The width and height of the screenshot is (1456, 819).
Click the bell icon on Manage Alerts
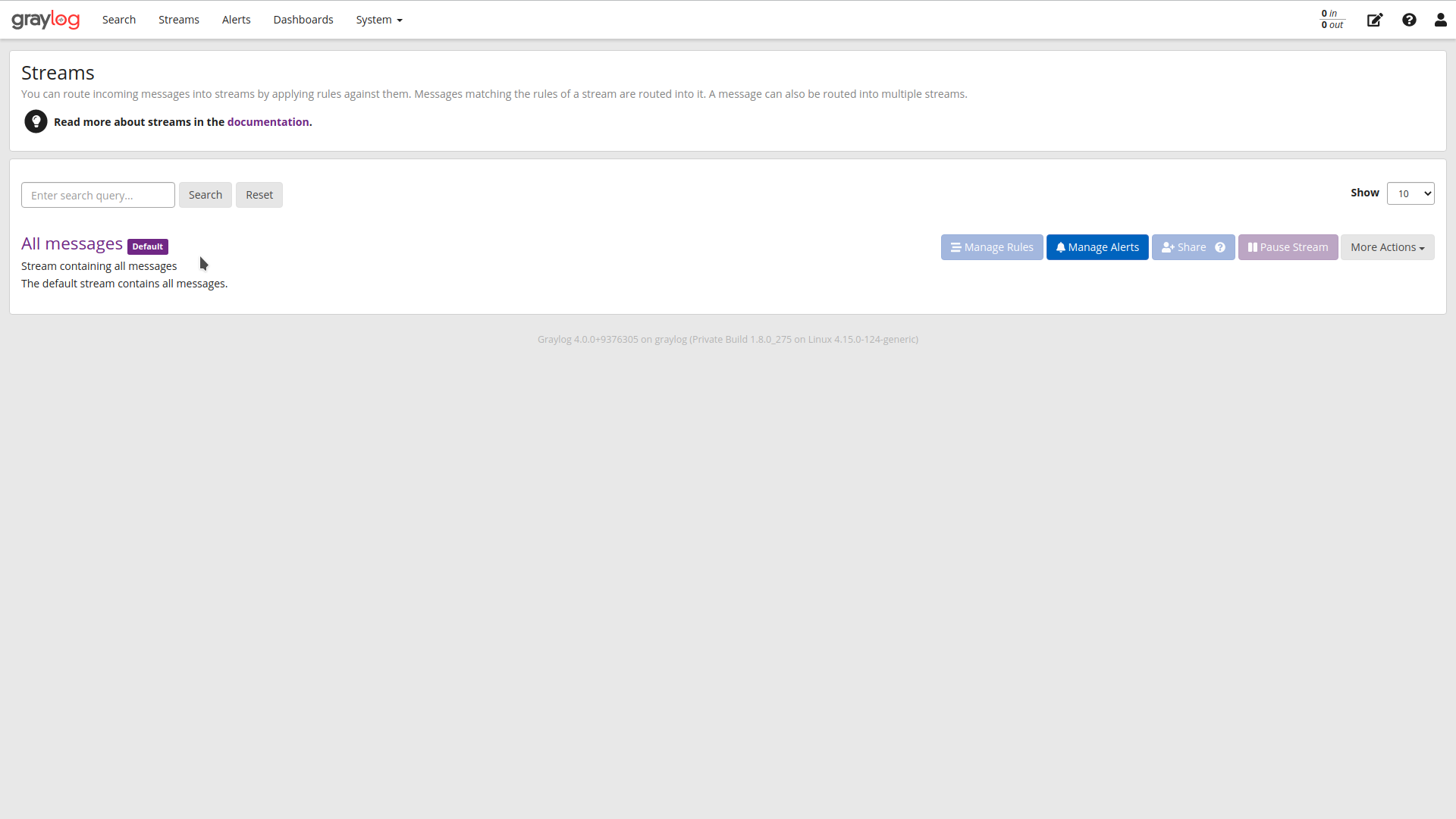1059,247
